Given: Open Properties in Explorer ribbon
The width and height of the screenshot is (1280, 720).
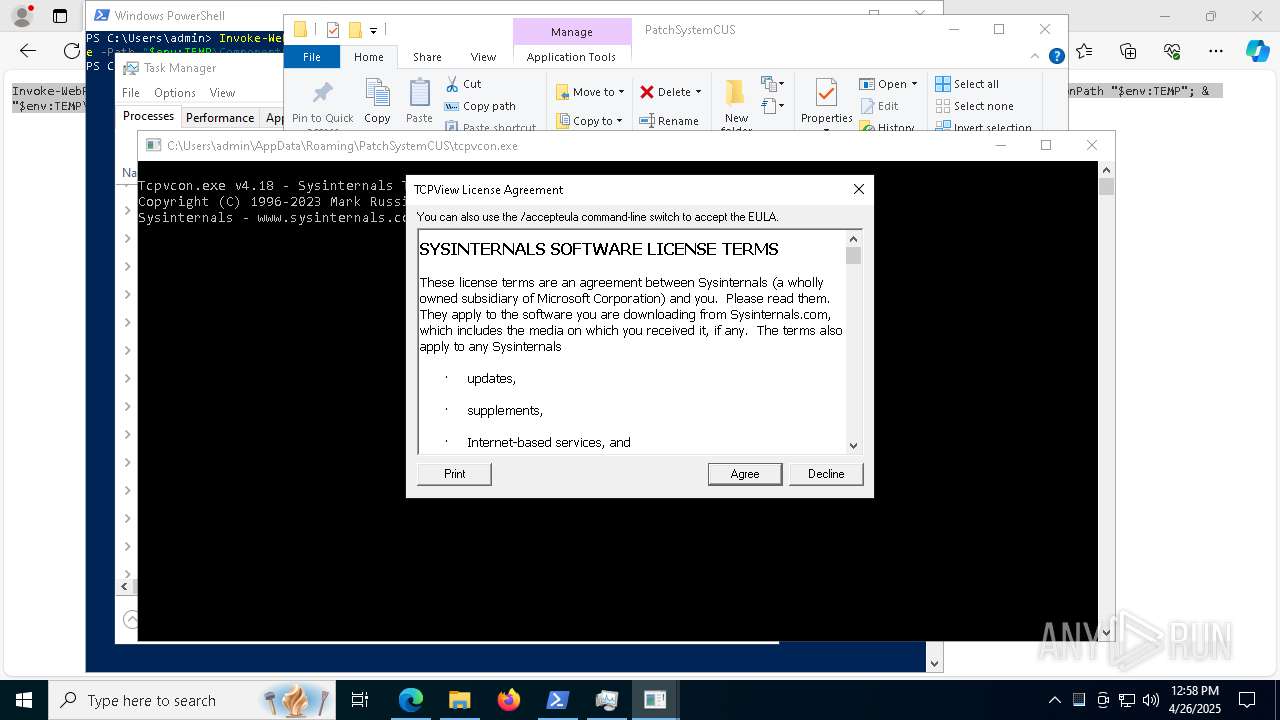Looking at the screenshot, I should point(827,103).
